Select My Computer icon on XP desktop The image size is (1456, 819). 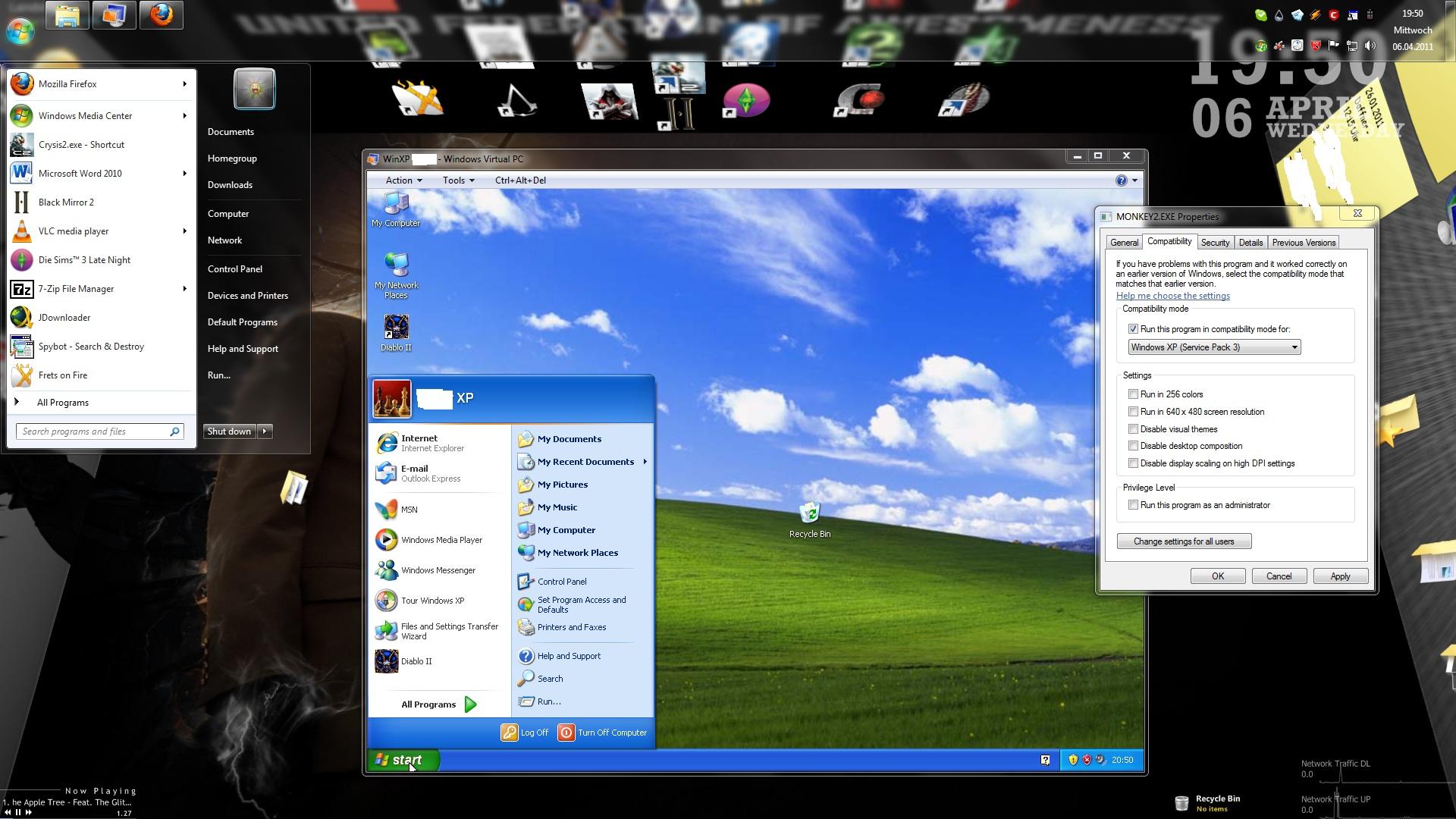click(x=396, y=209)
